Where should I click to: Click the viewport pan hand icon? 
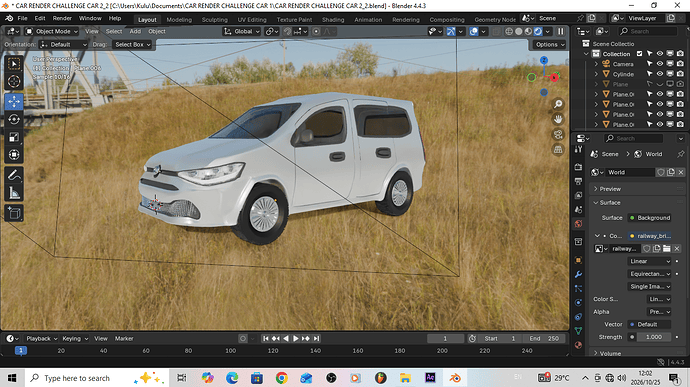(x=558, y=119)
